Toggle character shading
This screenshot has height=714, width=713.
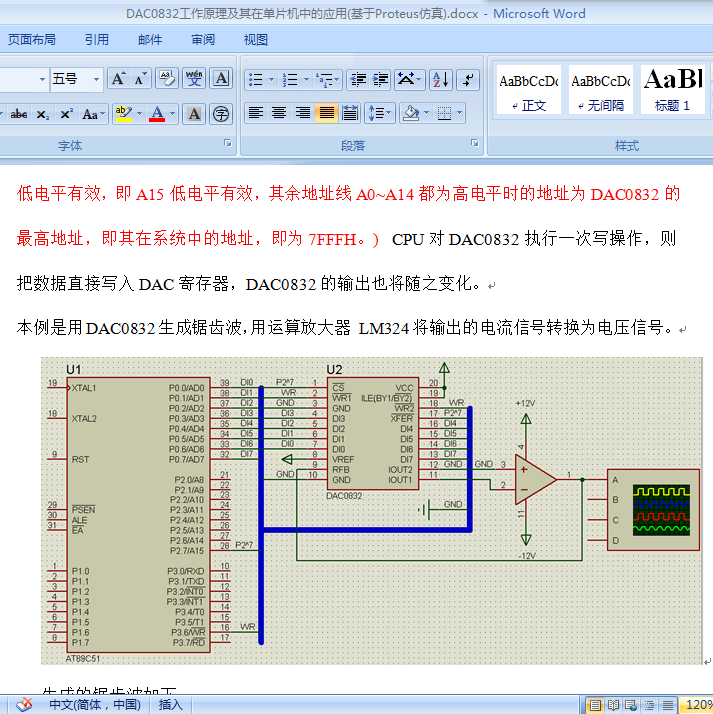tap(194, 114)
